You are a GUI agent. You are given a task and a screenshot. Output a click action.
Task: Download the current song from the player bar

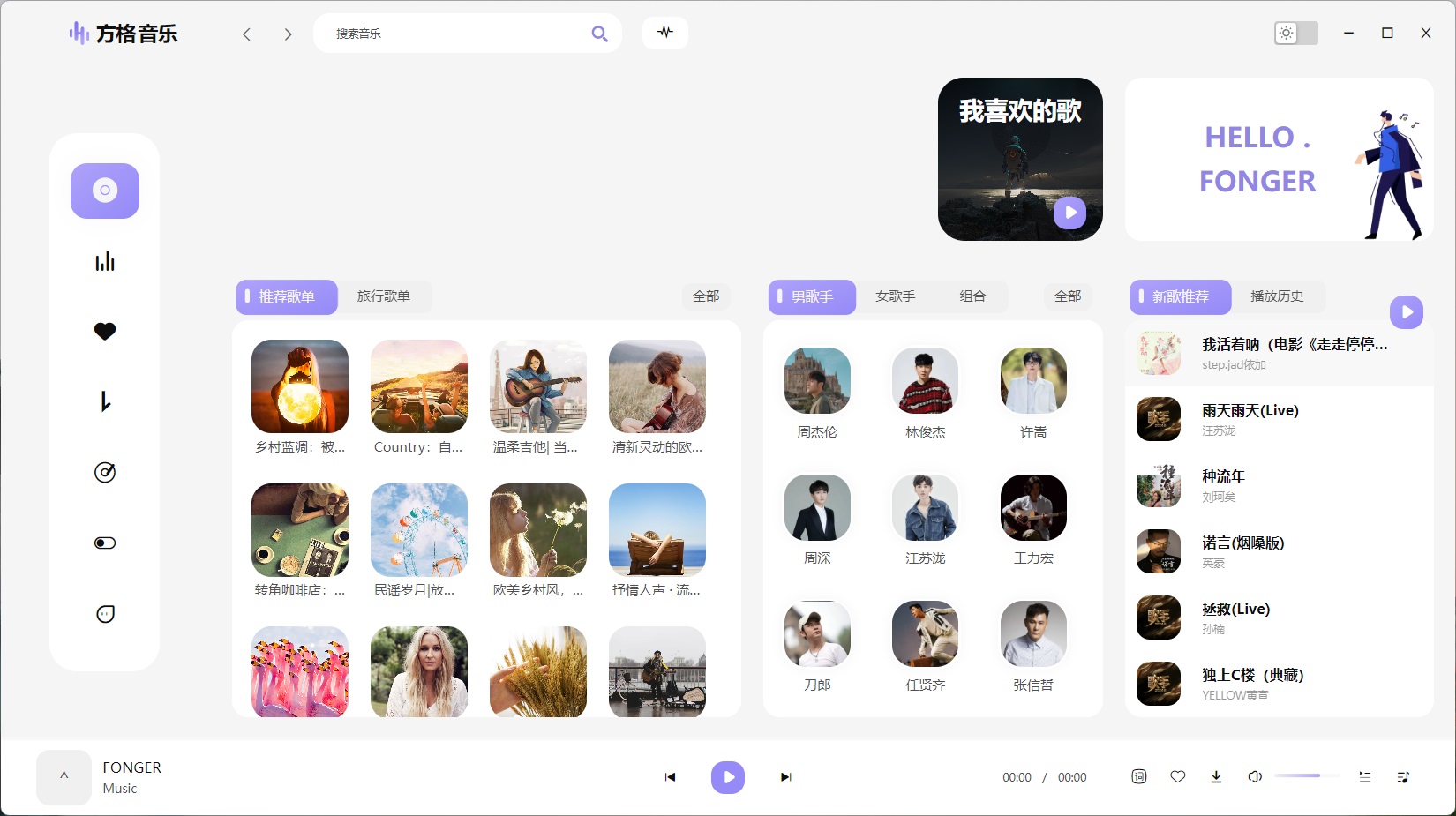pyautogui.click(x=1216, y=777)
